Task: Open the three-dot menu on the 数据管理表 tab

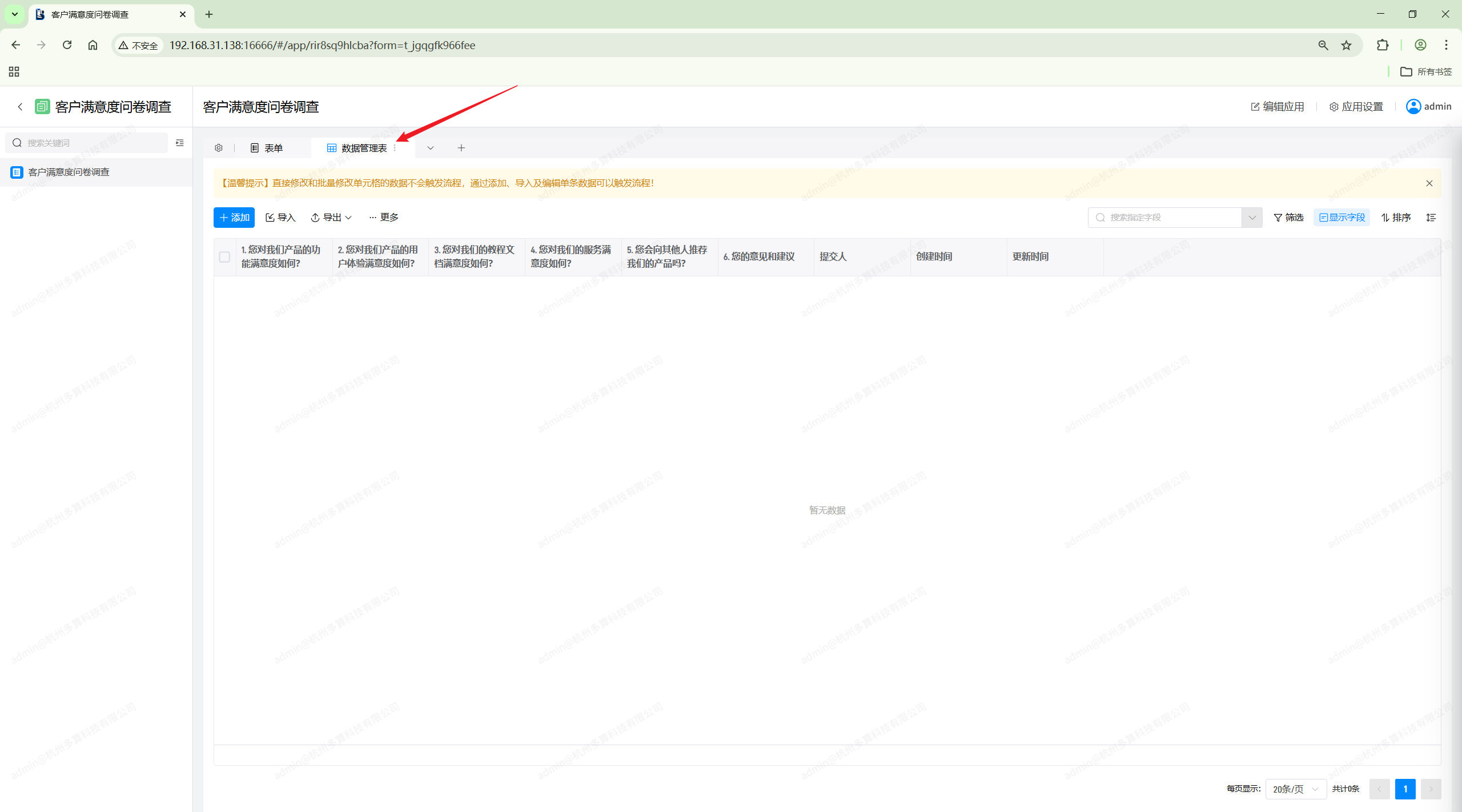Action: (395, 148)
